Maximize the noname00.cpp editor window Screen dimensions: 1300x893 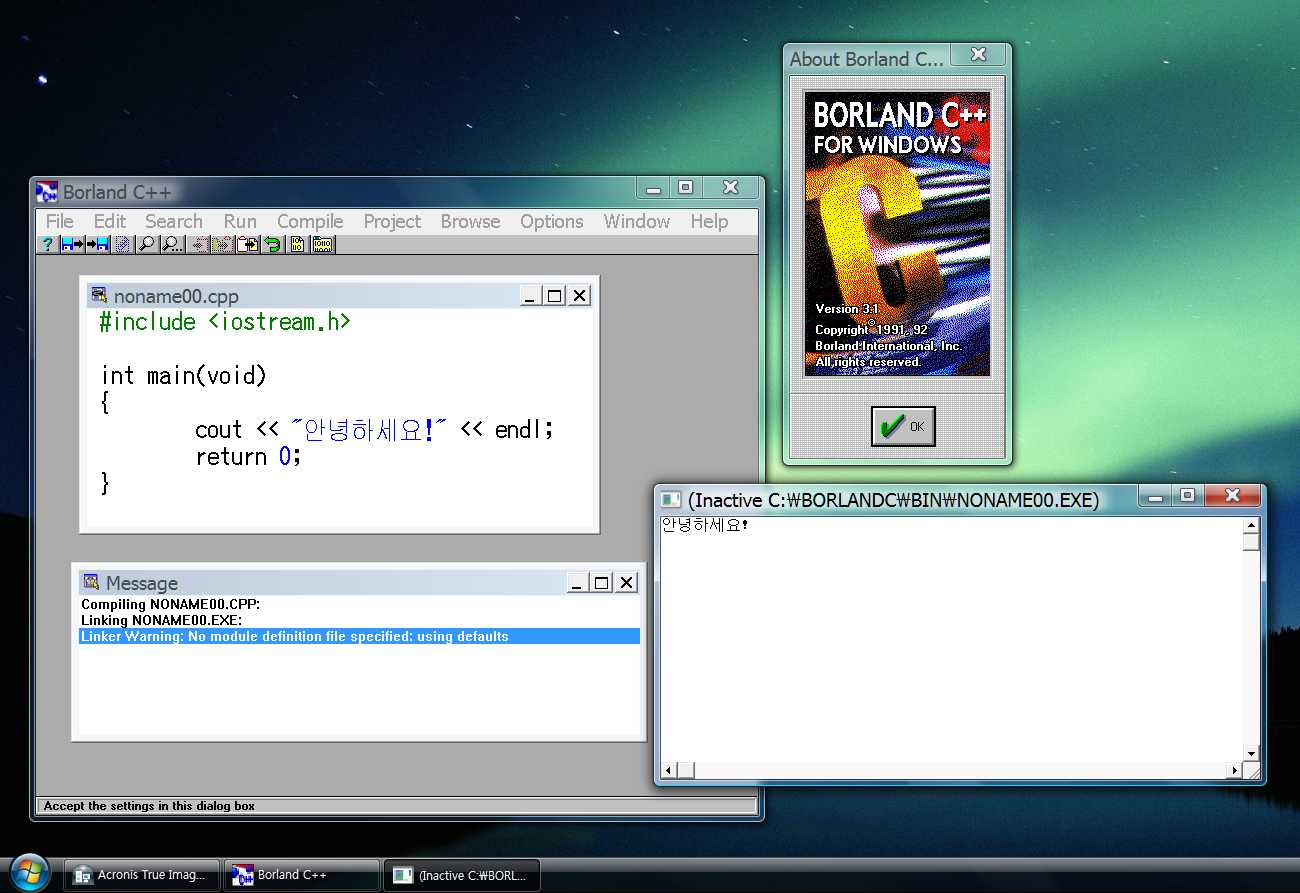point(554,295)
